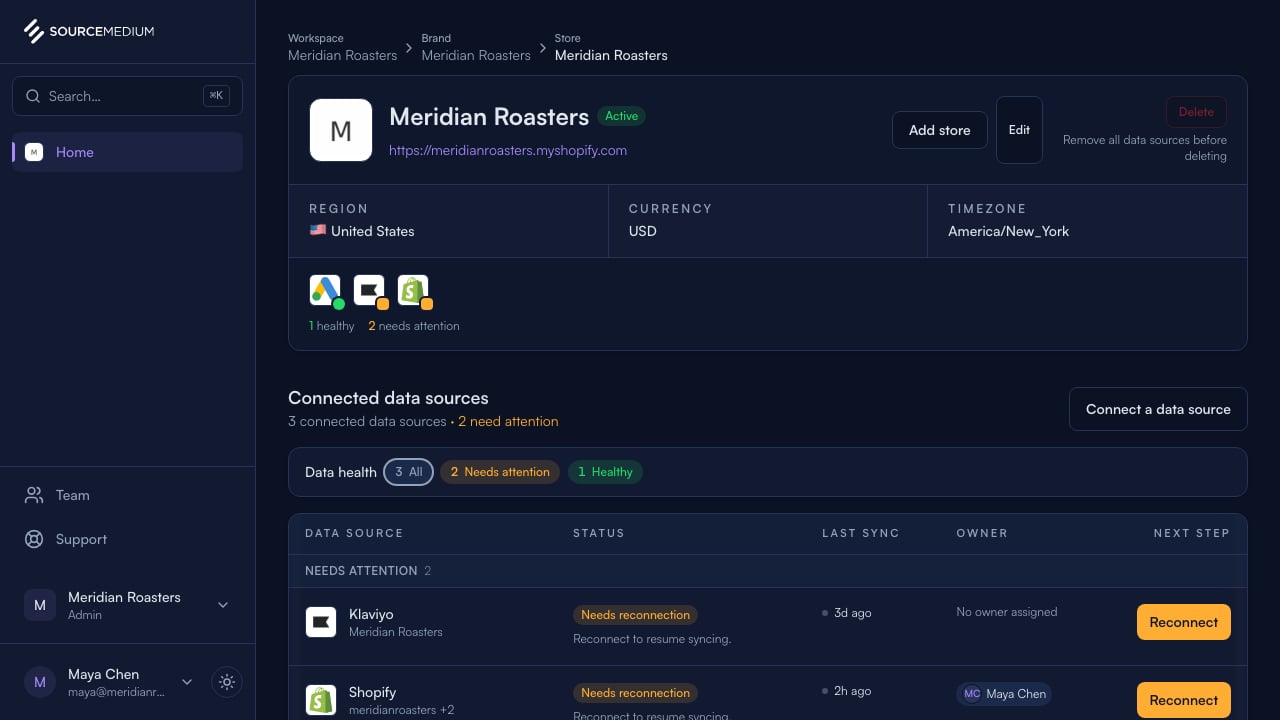The image size is (1280, 720).
Task: Click the SourceMedium logo
Action: (x=89, y=31)
